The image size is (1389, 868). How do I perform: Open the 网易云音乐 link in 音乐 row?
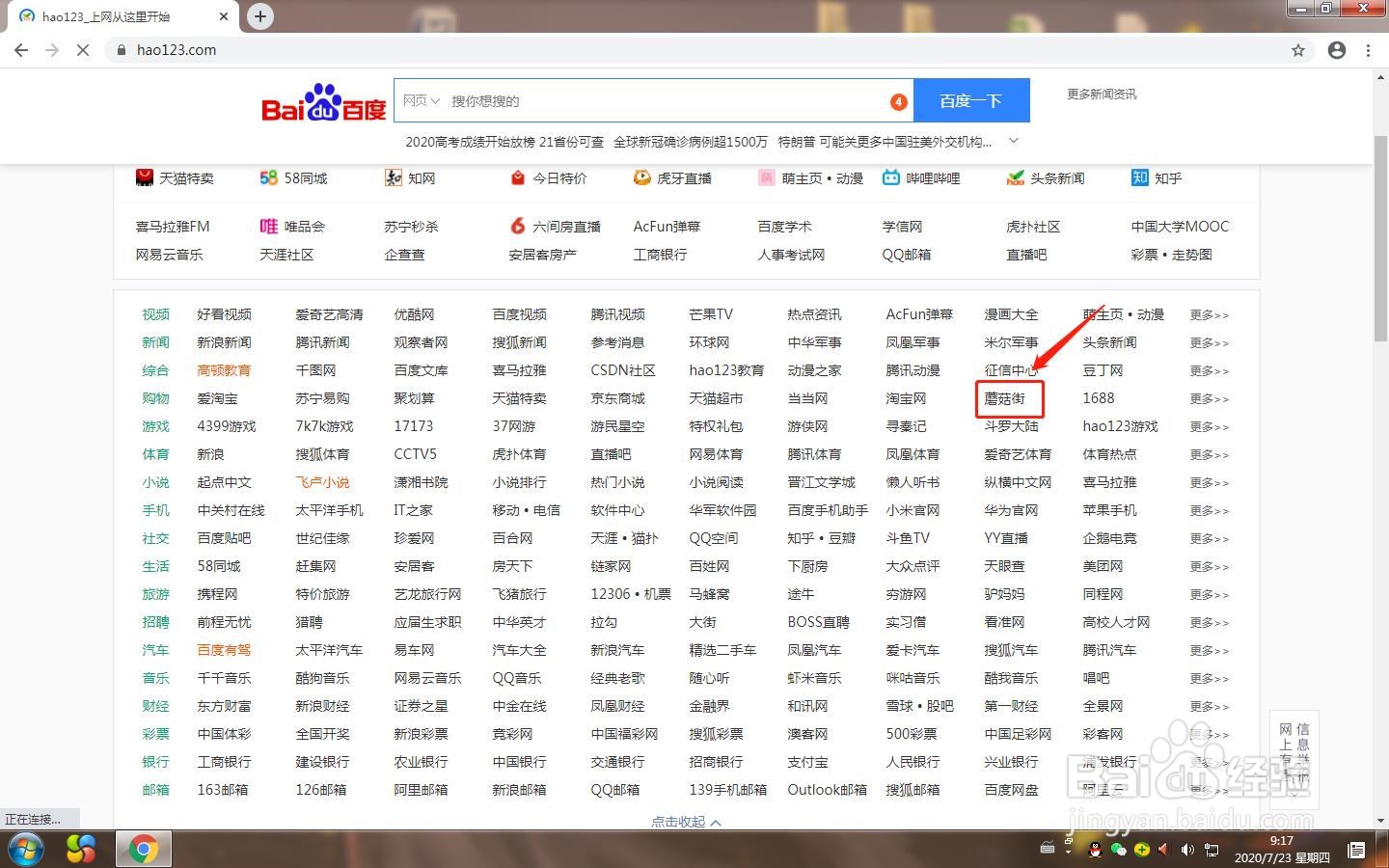pyautogui.click(x=427, y=678)
